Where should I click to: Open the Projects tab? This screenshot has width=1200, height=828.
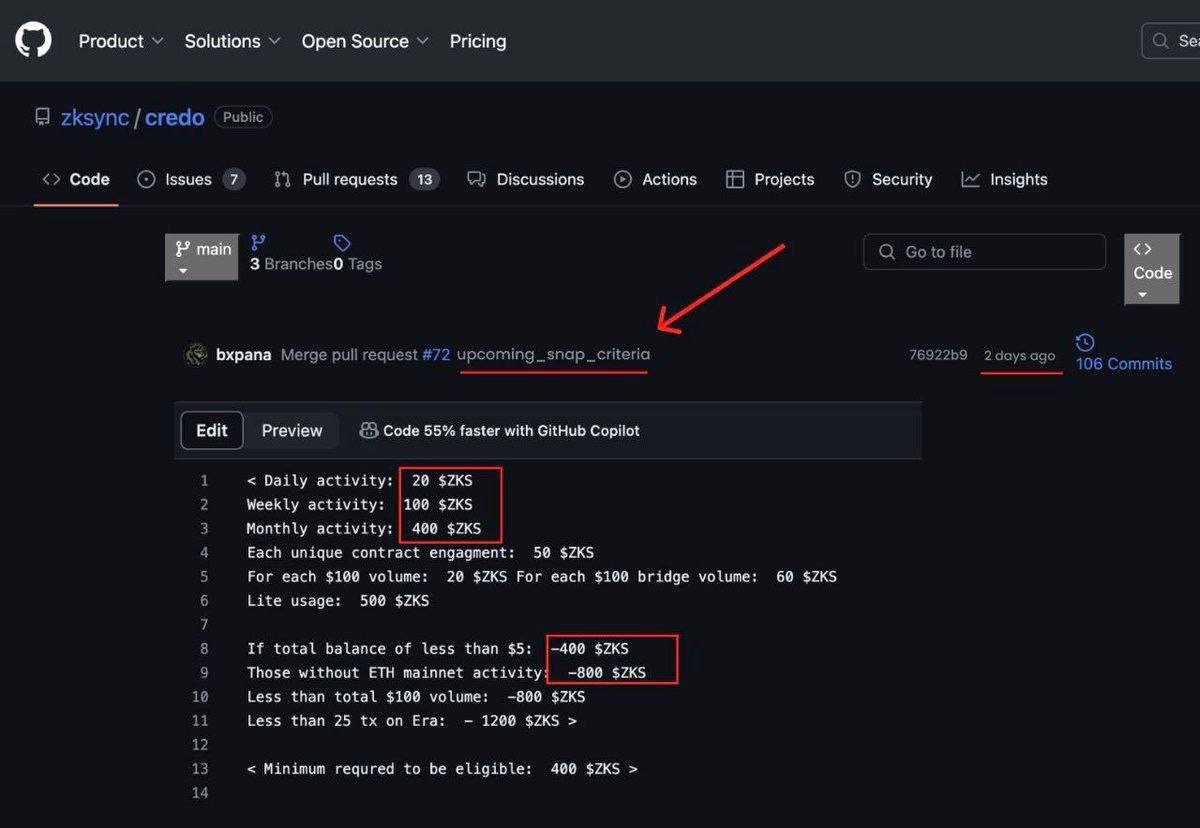tap(770, 179)
